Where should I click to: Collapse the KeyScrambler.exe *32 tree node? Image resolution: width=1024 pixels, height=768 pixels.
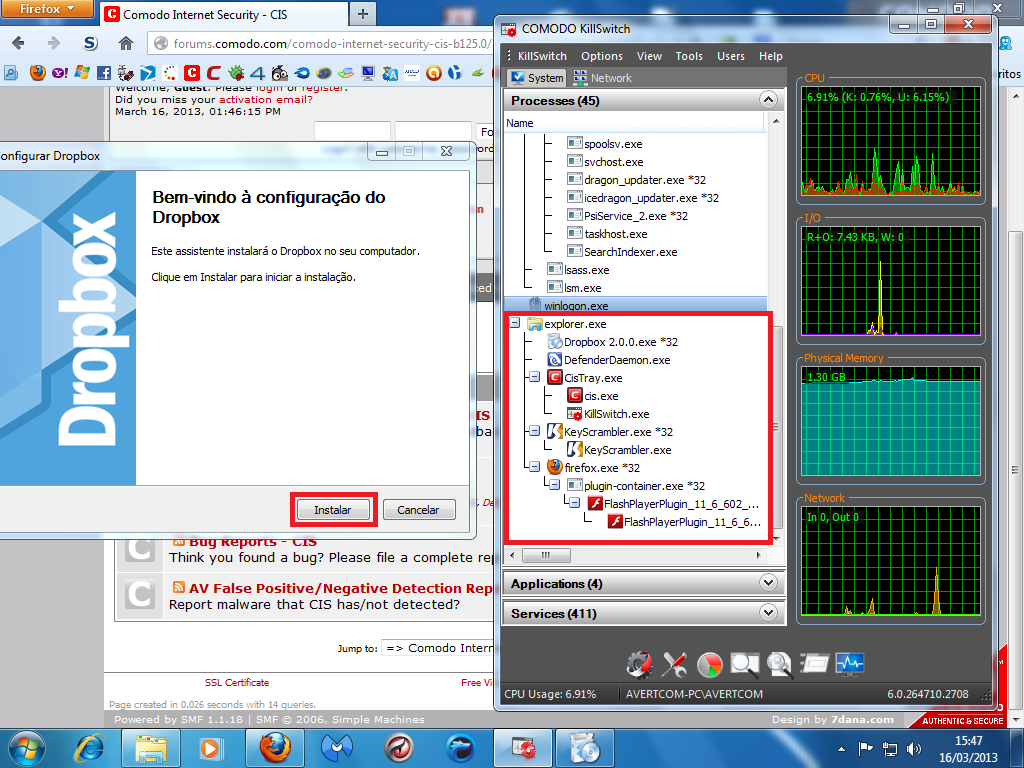coord(534,432)
